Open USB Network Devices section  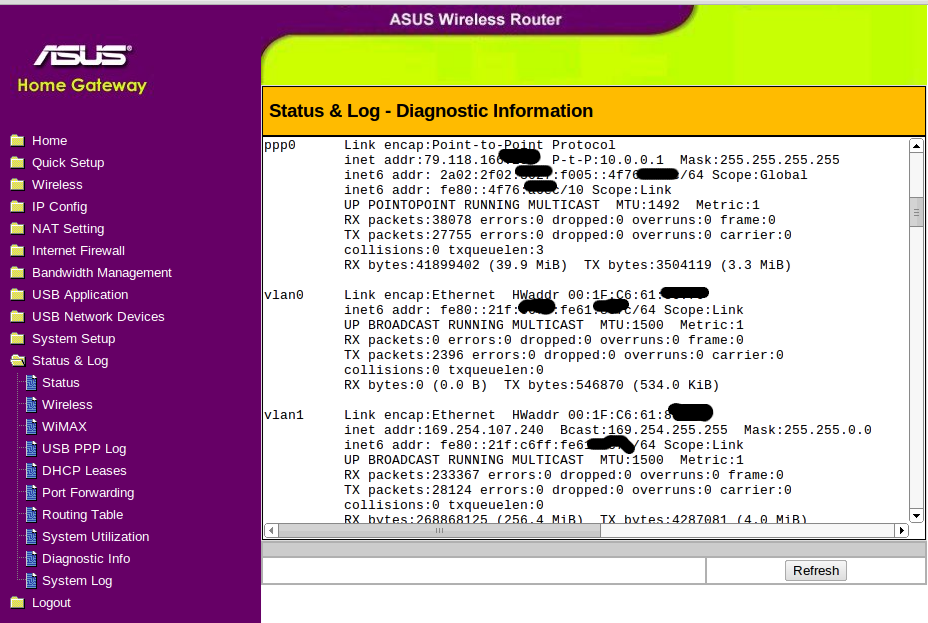98,317
